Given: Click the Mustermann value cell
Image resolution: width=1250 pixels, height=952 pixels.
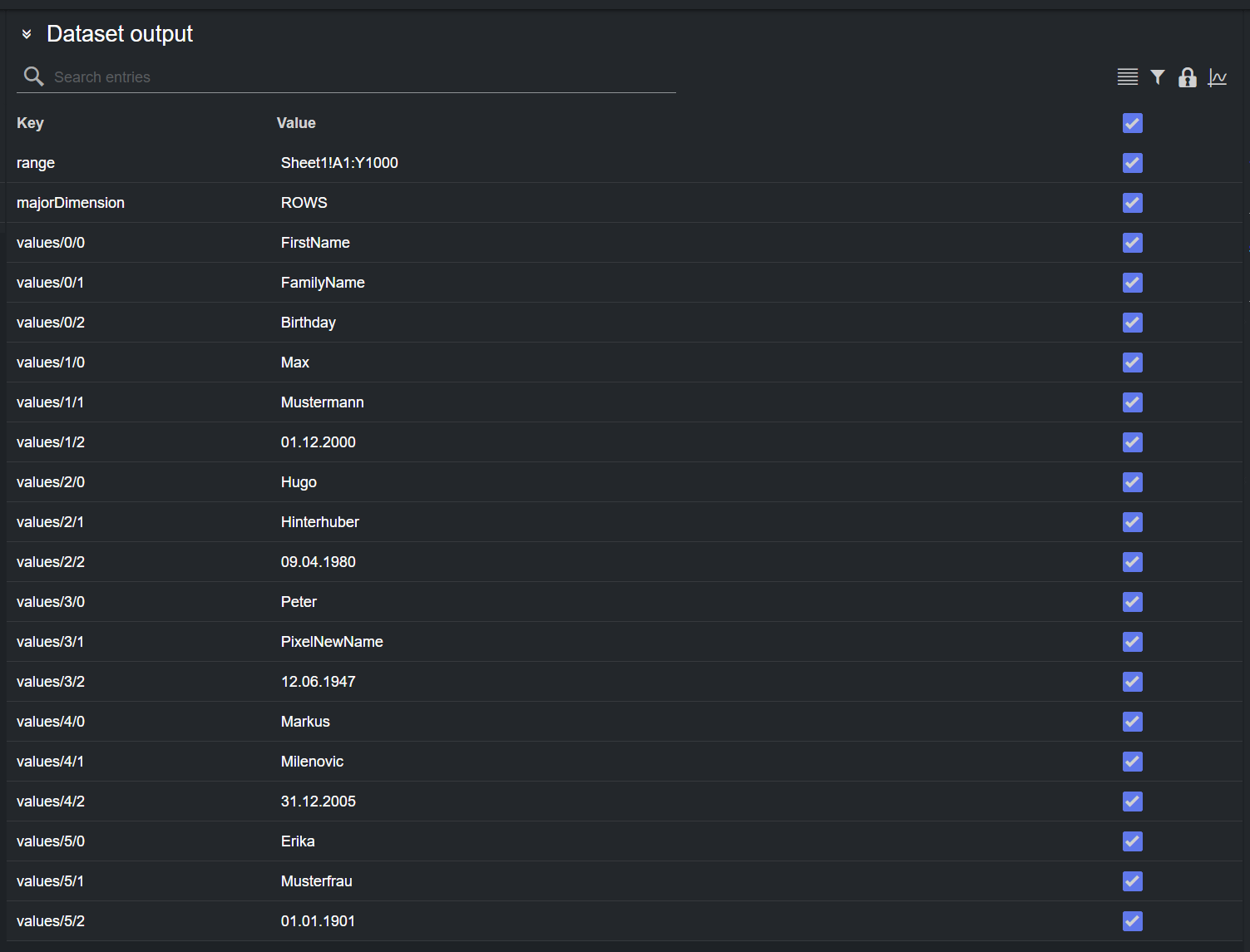Looking at the screenshot, I should pyautogui.click(x=323, y=402).
